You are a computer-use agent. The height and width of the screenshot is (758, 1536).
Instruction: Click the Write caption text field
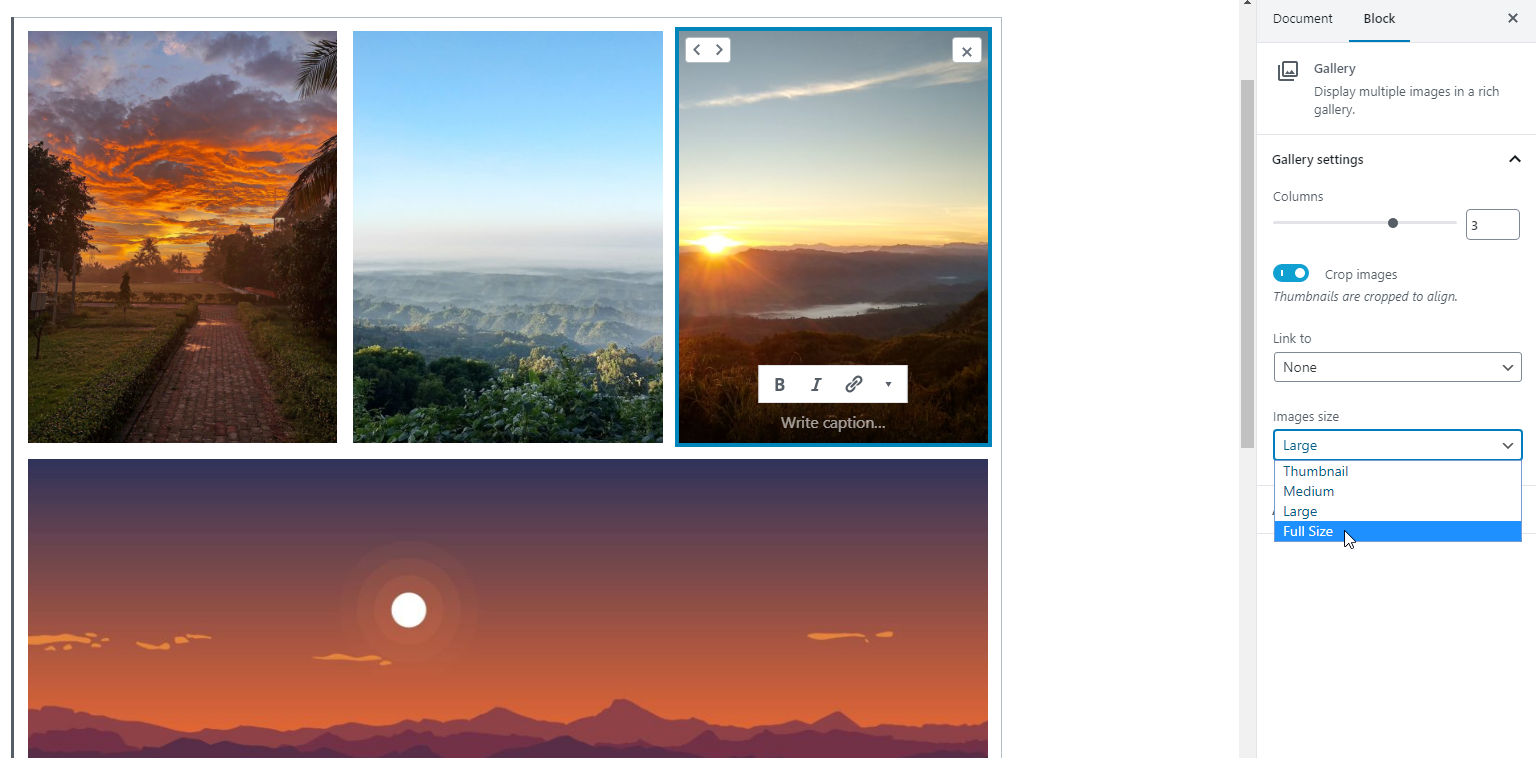pyautogui.click(x=833, y=423)
